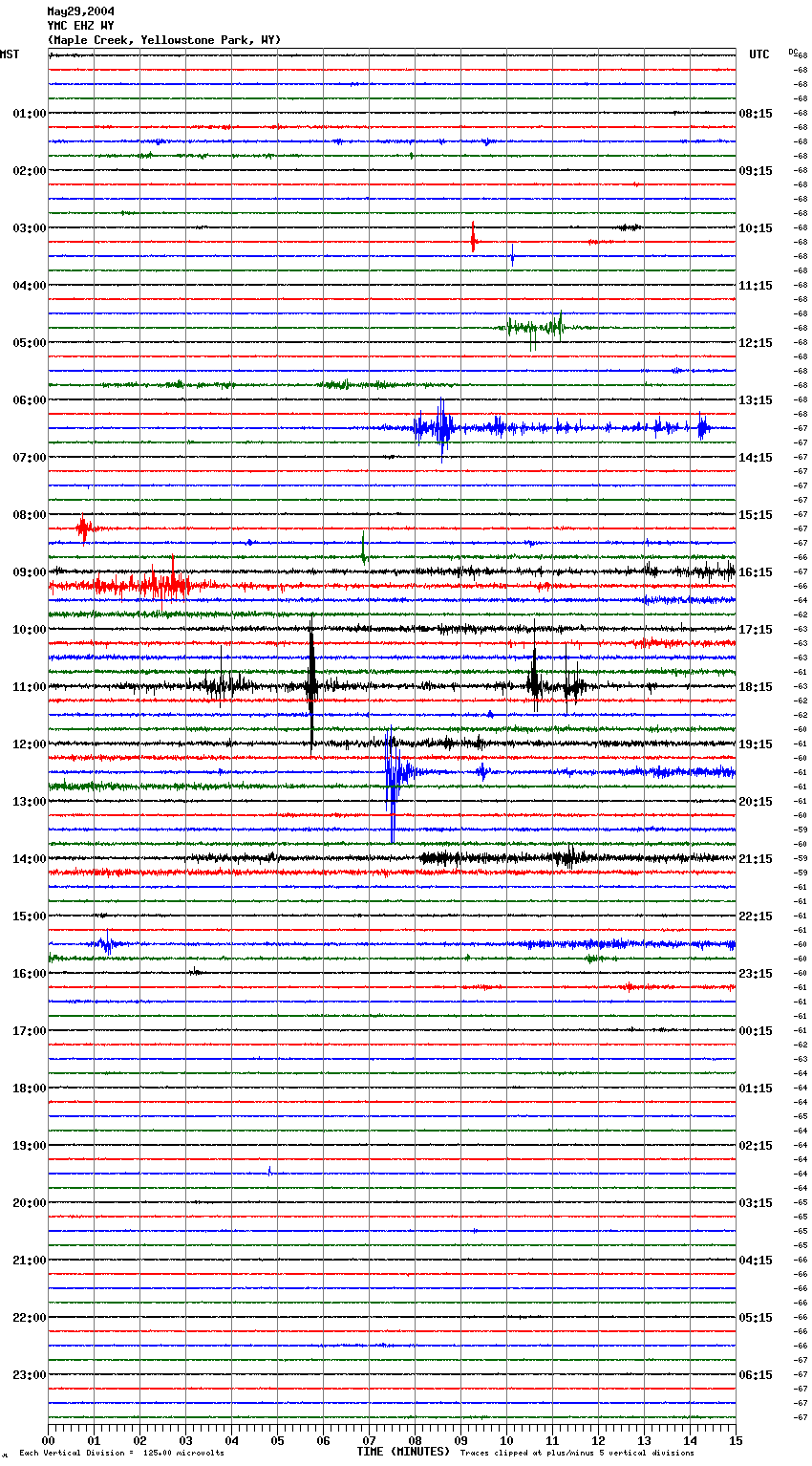Select the 21:00 MST row label

pyautogui.click(x=30, y=1261)
